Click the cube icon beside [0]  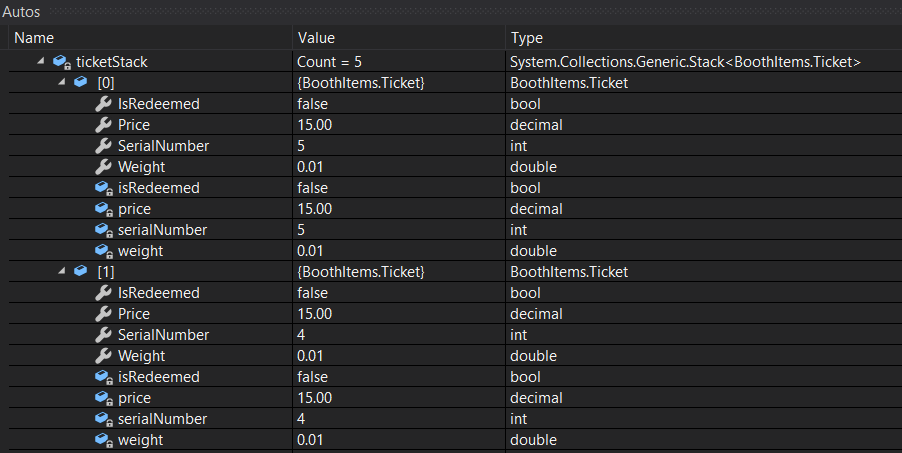[81, 82]
